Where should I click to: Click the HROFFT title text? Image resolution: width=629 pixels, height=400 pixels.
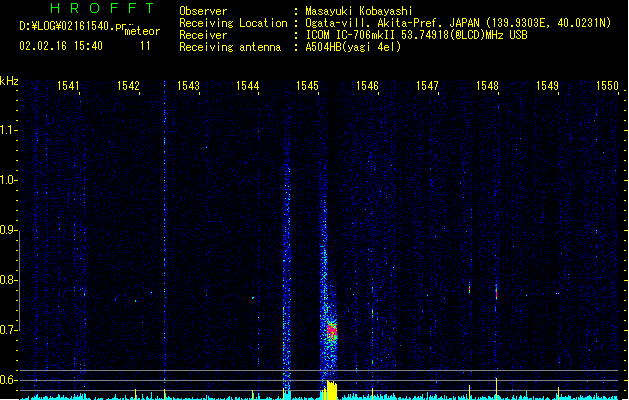102,8
